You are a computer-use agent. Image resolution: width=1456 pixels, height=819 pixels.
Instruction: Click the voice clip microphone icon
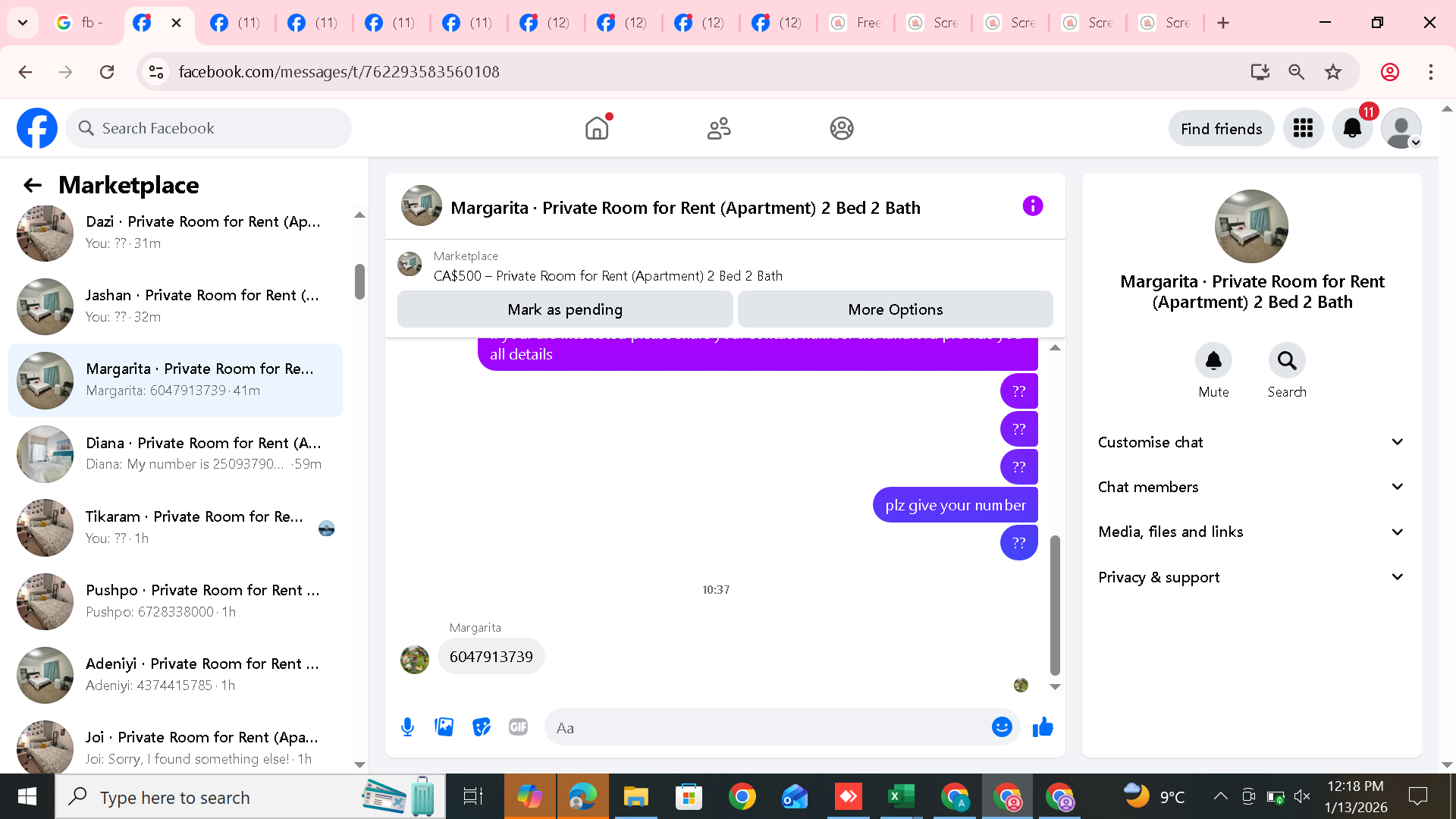point(407,727)
